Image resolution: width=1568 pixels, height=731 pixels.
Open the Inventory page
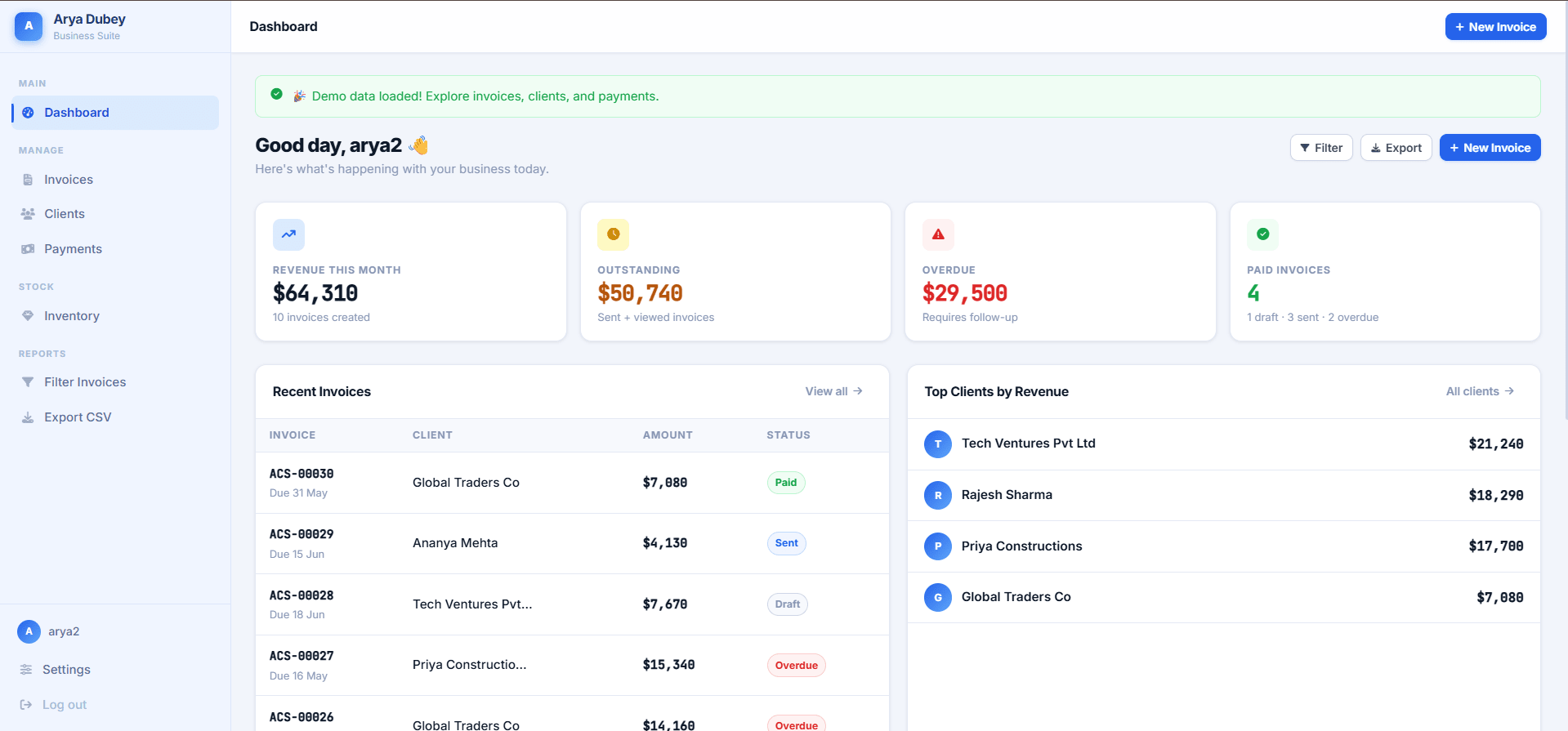tap(115, 316)
